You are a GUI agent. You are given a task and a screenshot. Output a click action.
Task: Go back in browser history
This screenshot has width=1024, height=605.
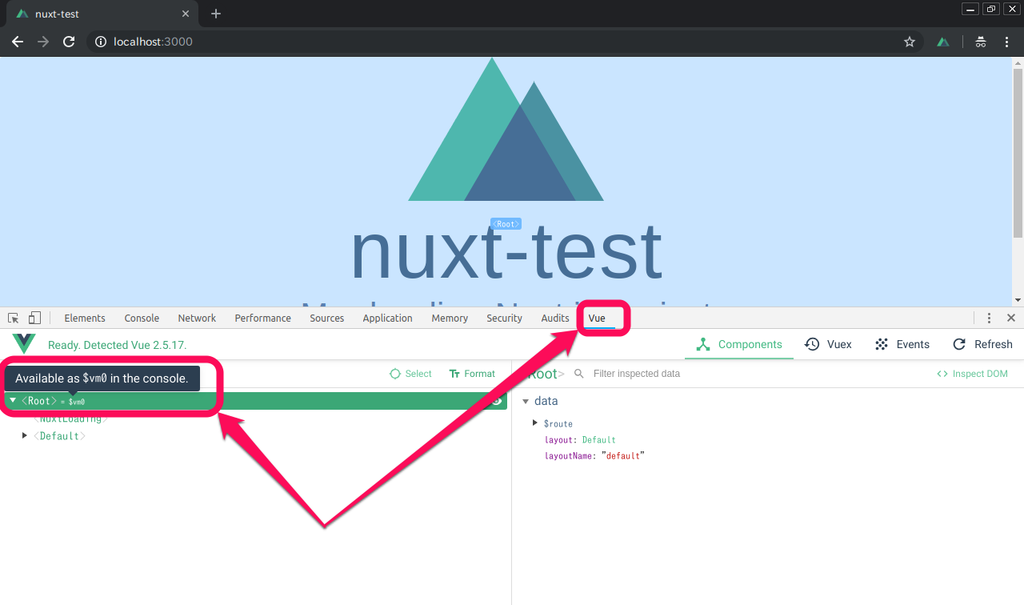point(18,42)
